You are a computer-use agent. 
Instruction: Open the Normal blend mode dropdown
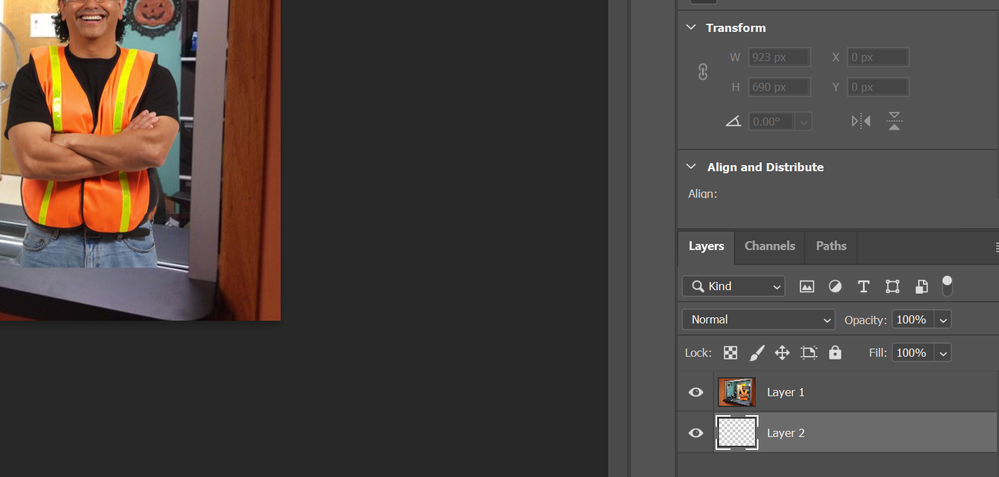click(758, 320)
